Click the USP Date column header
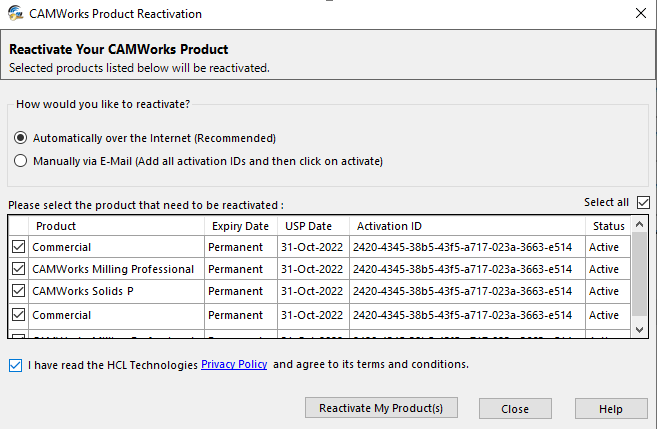657x429 pixels. point(308,226)
